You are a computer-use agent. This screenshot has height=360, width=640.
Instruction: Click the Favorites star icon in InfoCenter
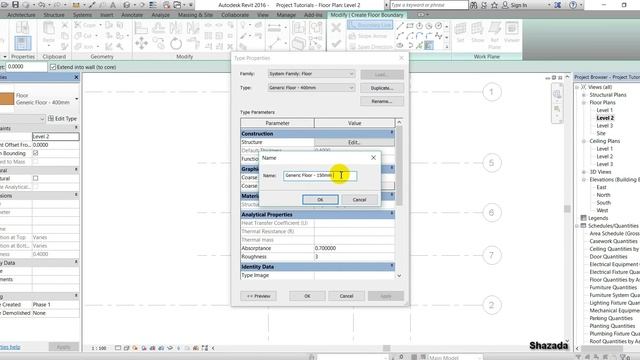[495, 5]
